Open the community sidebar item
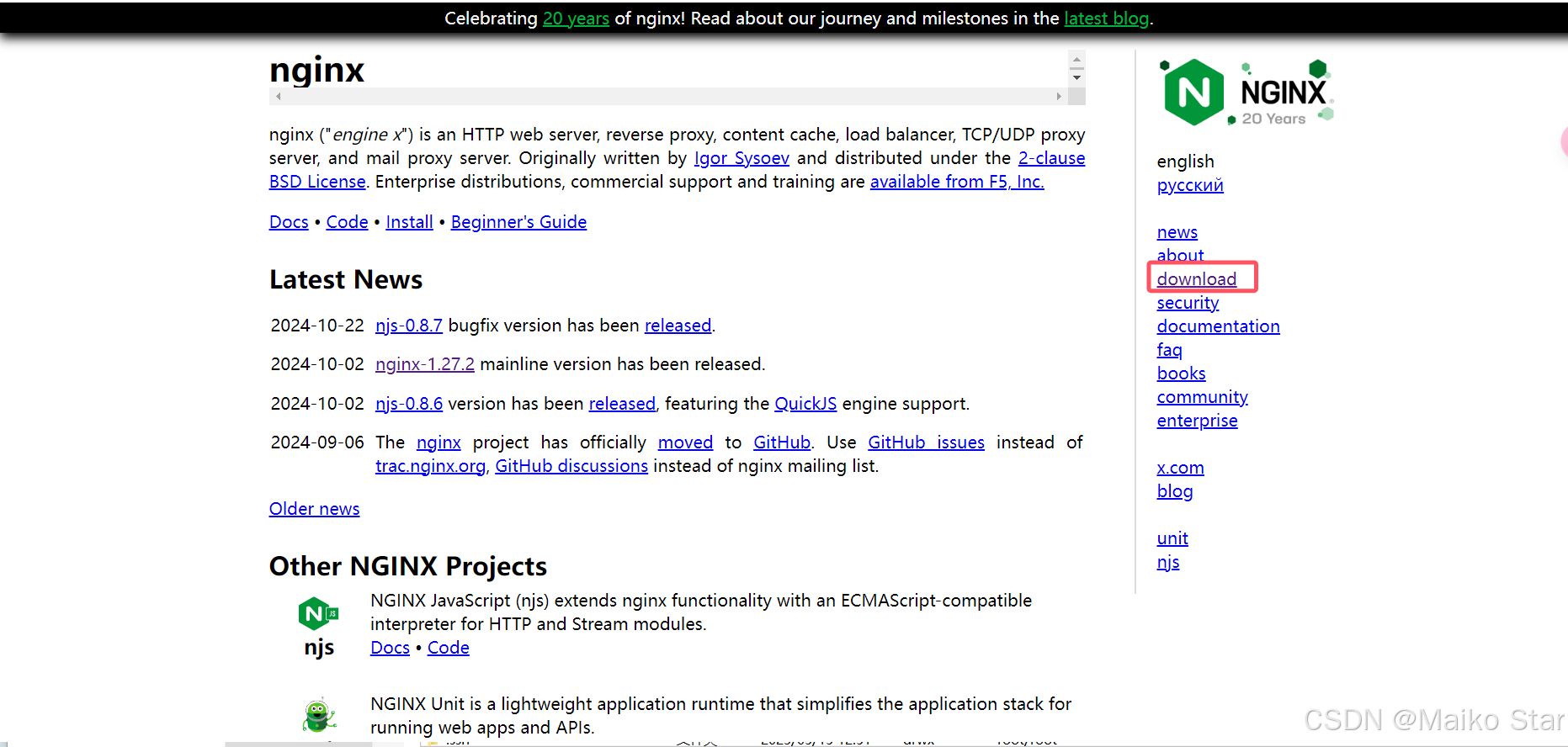 1202,397
